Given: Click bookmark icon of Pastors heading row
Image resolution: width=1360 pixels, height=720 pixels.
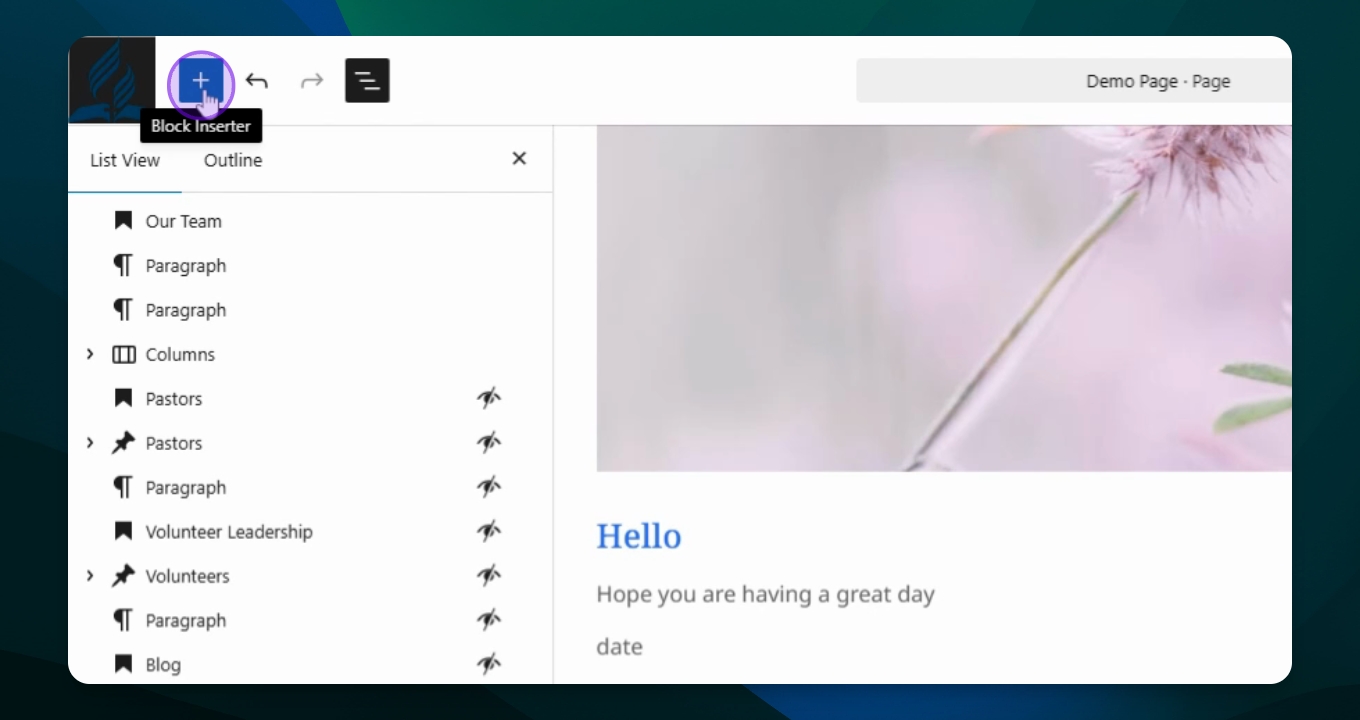Looking at the screenshot, I should (x=123, y=398).
